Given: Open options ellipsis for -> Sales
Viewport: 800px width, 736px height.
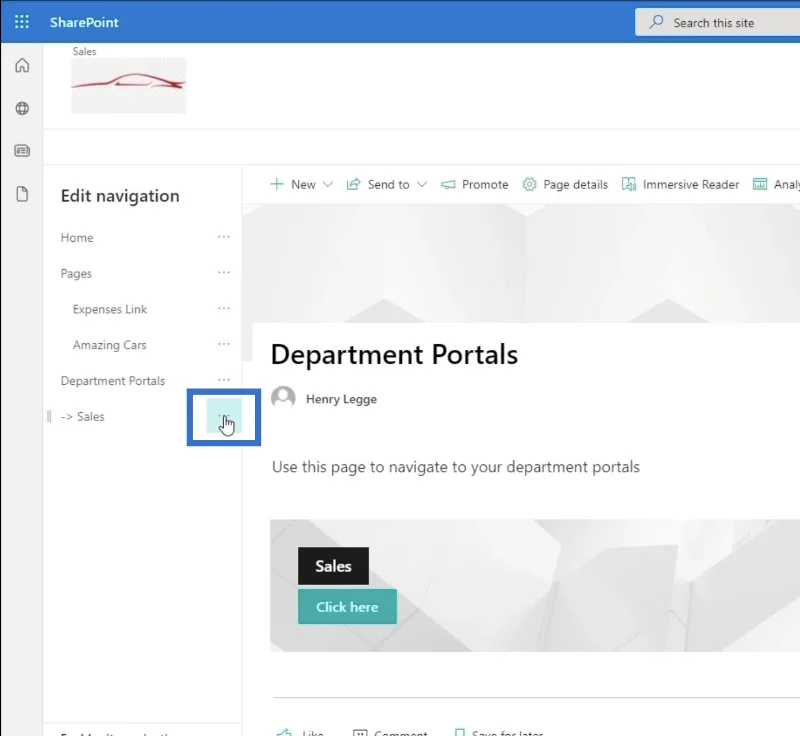Looking at the screenshot, I should 223,416.
